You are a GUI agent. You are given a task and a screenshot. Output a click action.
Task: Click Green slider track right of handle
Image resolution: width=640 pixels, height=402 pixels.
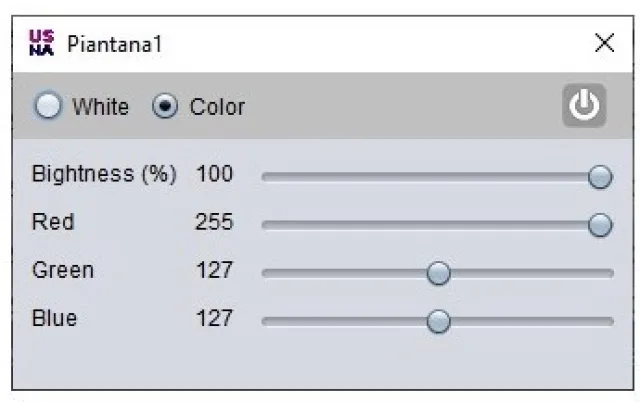530,272
